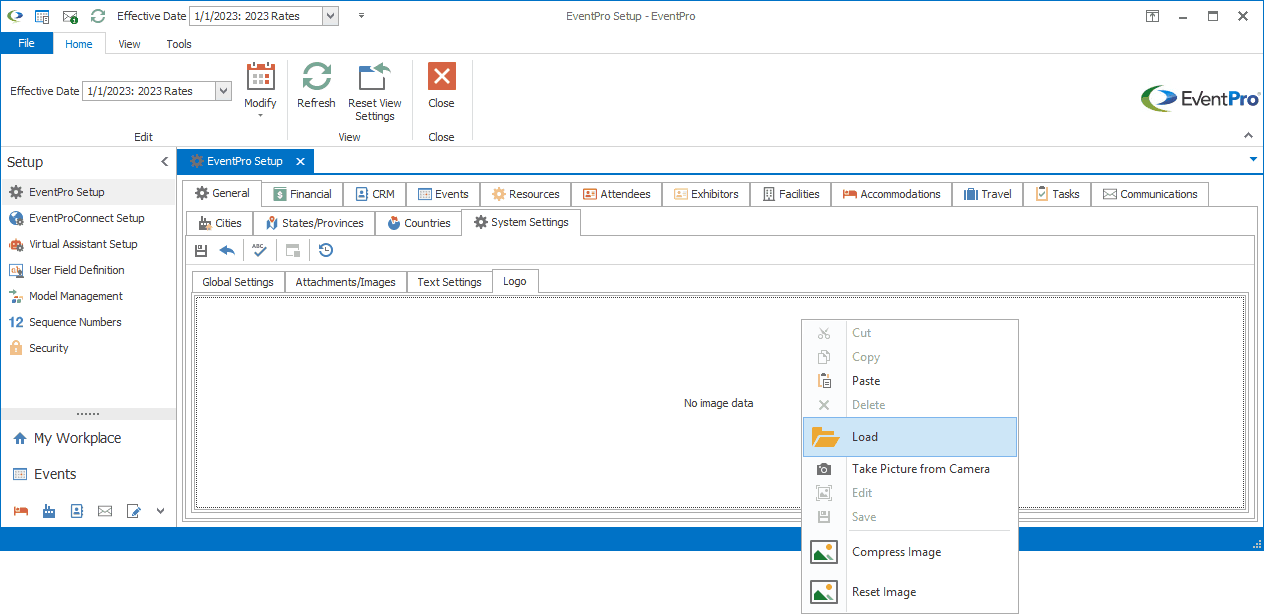Open the document tab list dropdown arrow
Image resolution: width=1264 pixels, height=614 pixels.
pyautogui.click(x=1254, y=159)
